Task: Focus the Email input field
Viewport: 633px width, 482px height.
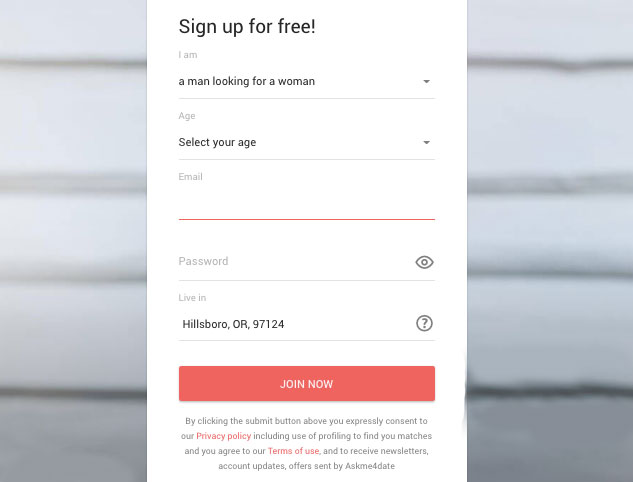Action: 307,203
